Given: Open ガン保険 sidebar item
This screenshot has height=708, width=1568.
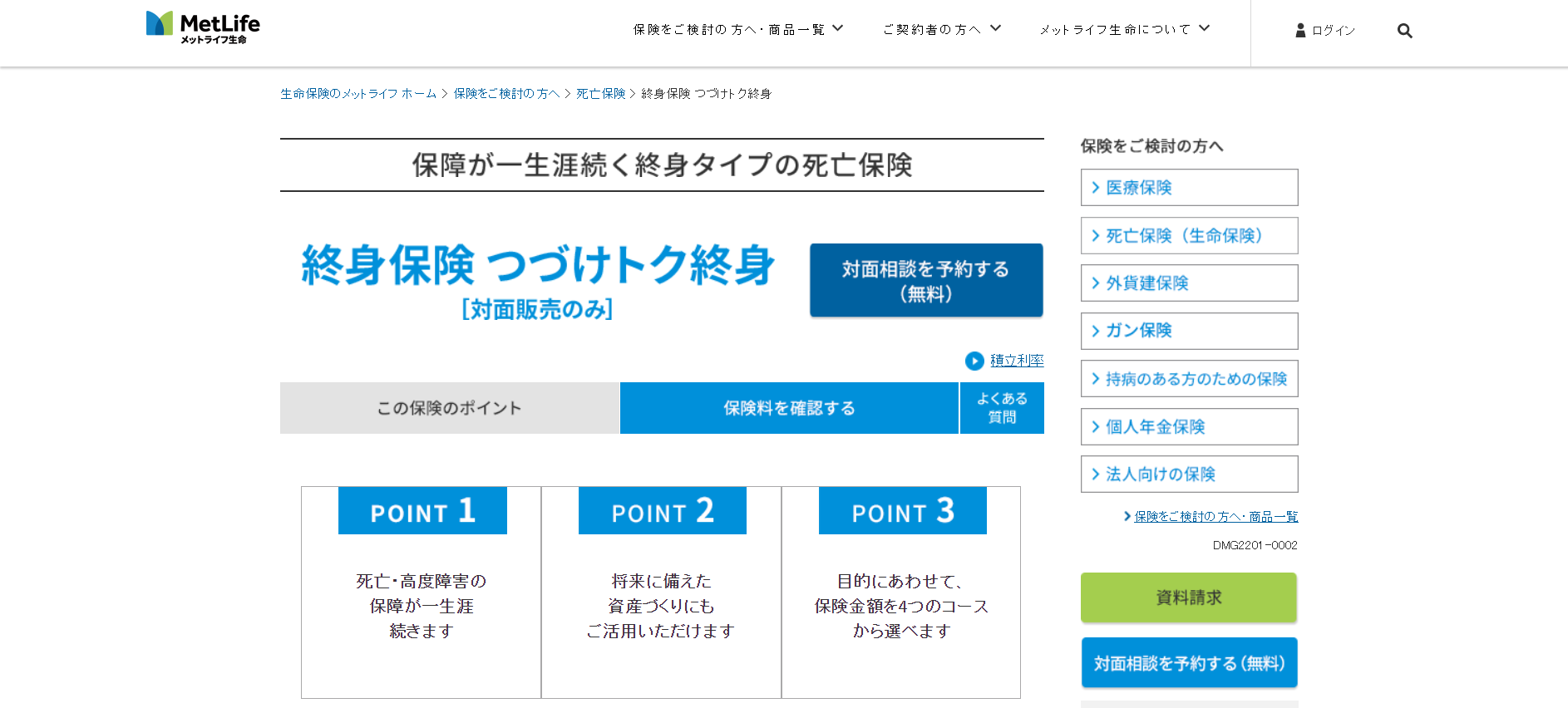Looking at the screenshot, I should coord(1189,331).
